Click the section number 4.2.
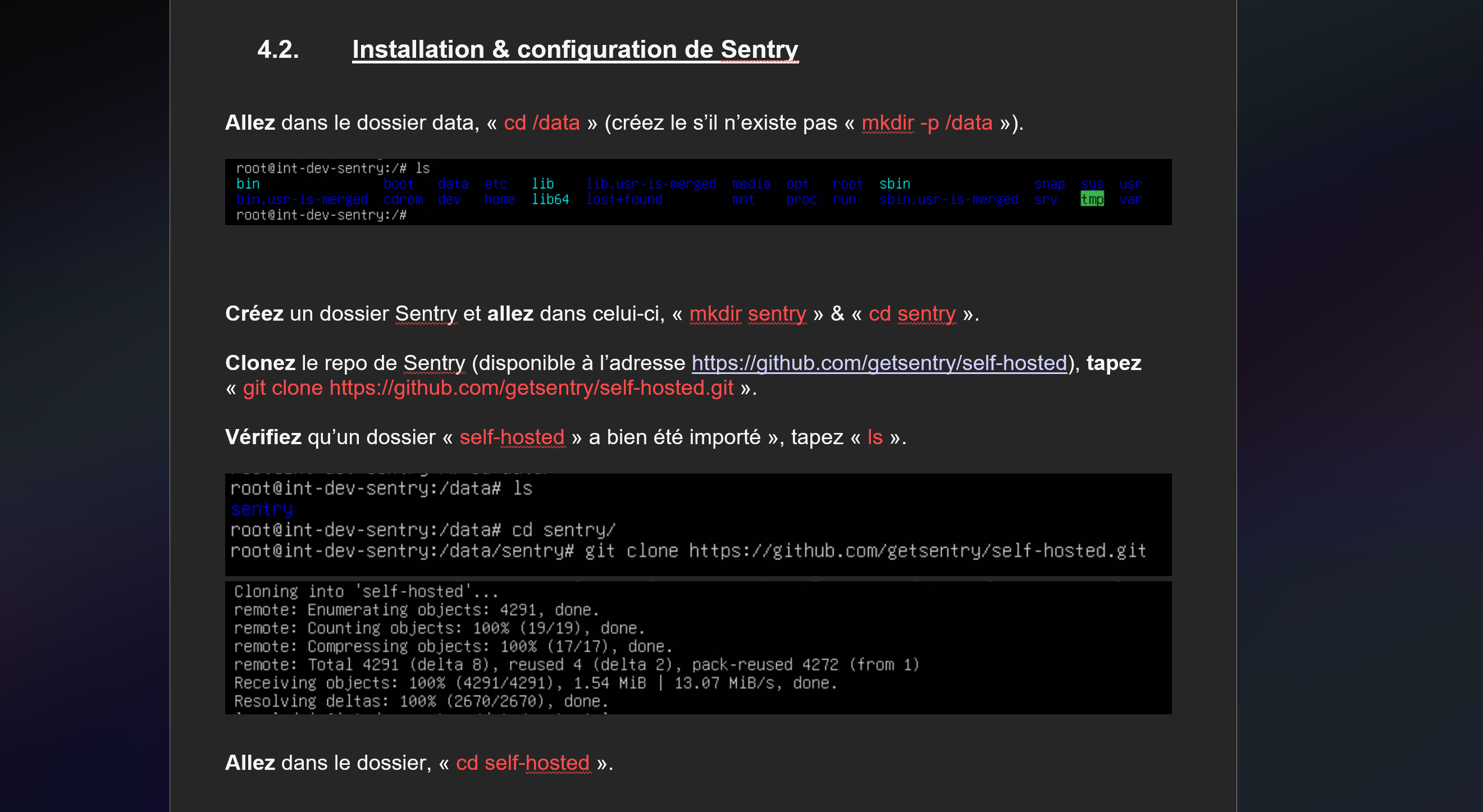 (x=278, y=49)
